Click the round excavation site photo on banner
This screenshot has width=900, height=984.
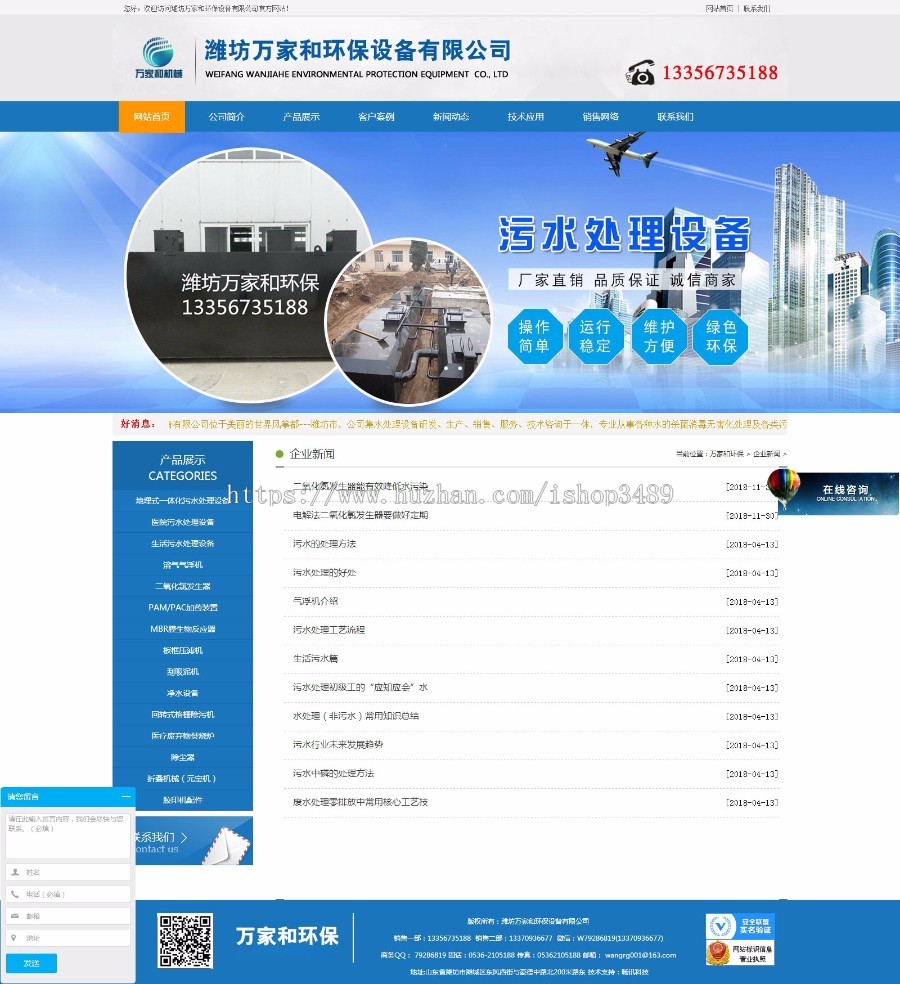click(x=408, y=321)
